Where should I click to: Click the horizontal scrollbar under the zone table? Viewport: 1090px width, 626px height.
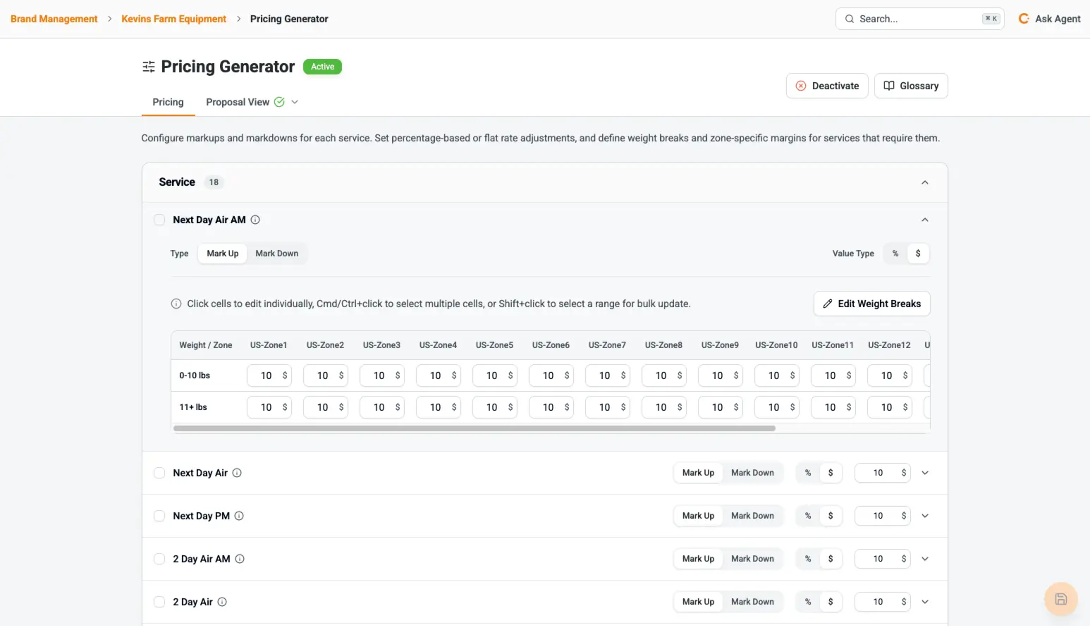(473, 428)
